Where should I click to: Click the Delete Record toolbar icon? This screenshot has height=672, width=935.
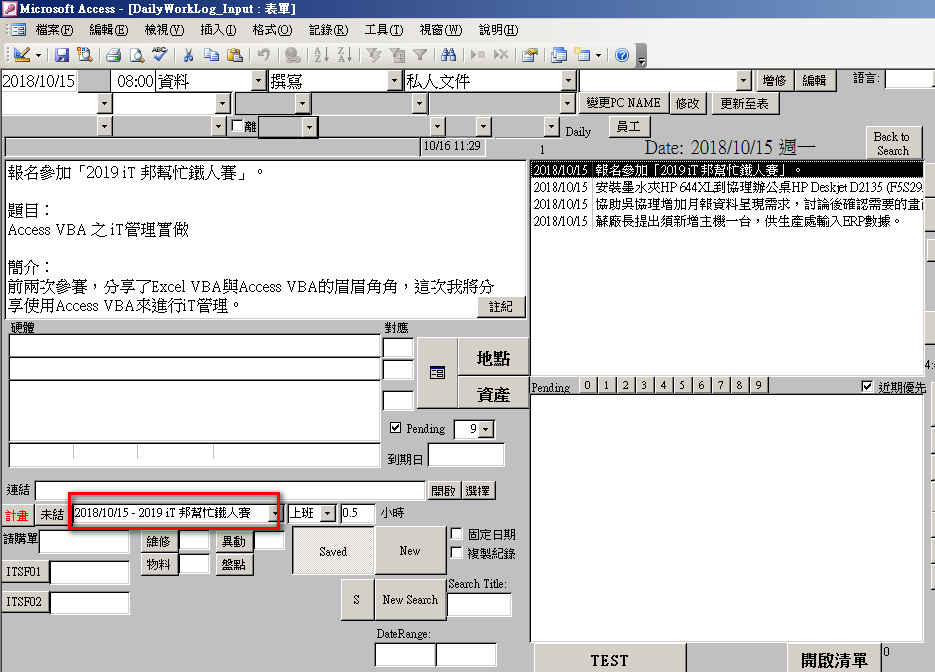click(501, 55)
